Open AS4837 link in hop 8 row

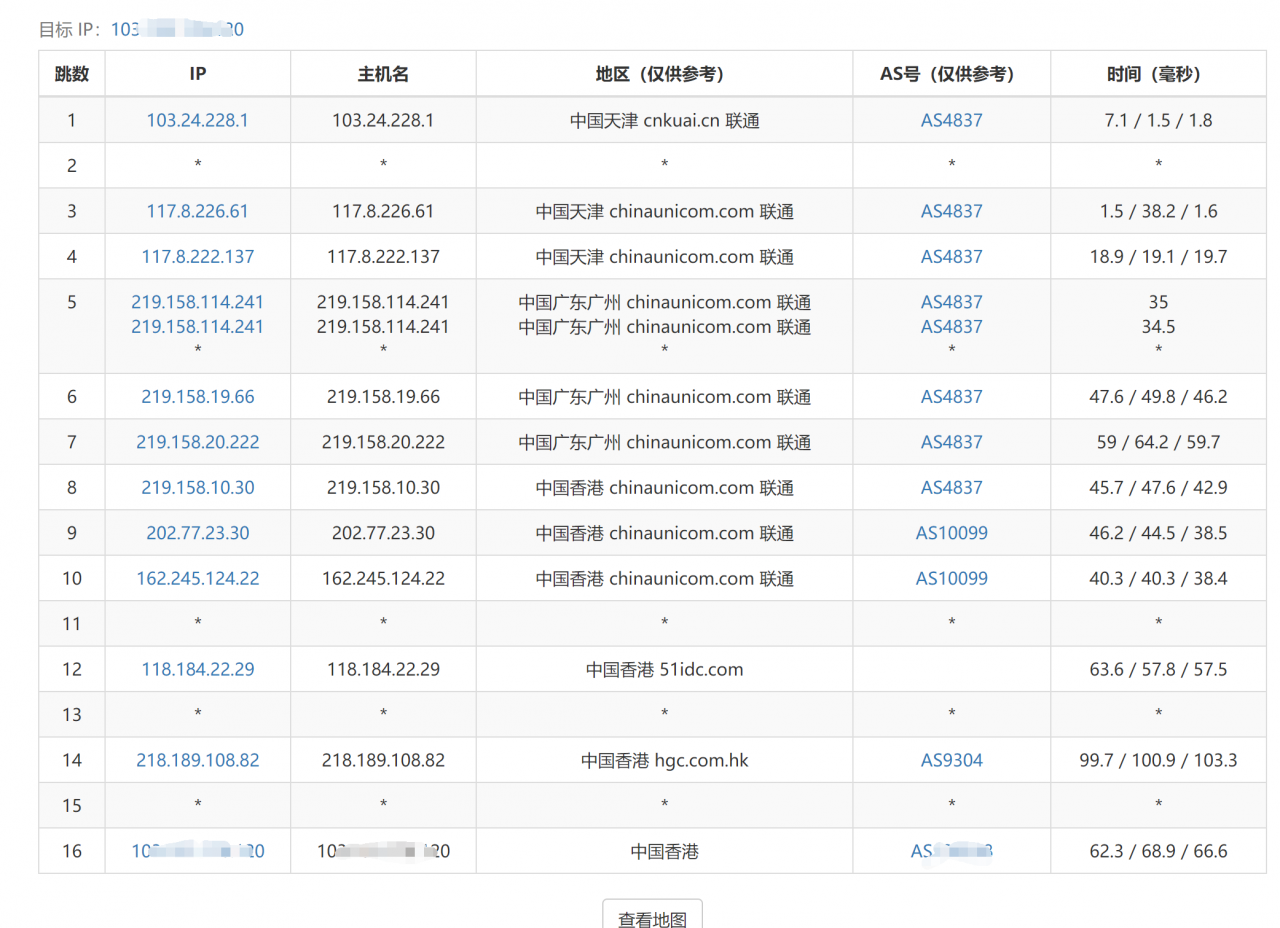[951, 488]
